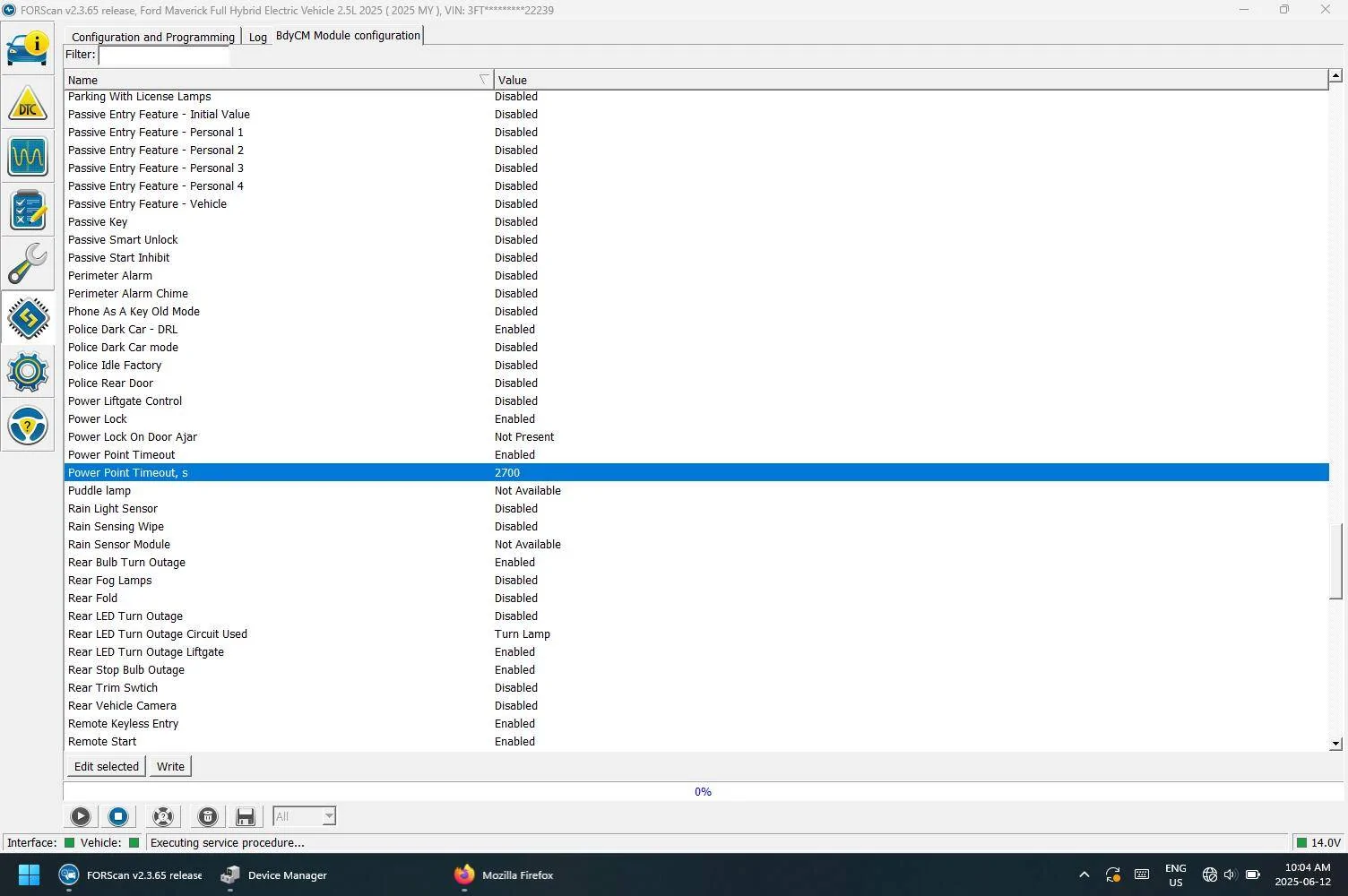Viewport: 1348px width, 896px height.
Task: Click the ENG US language indicator
Action: pyautogui.click(x=1175, y=874)
